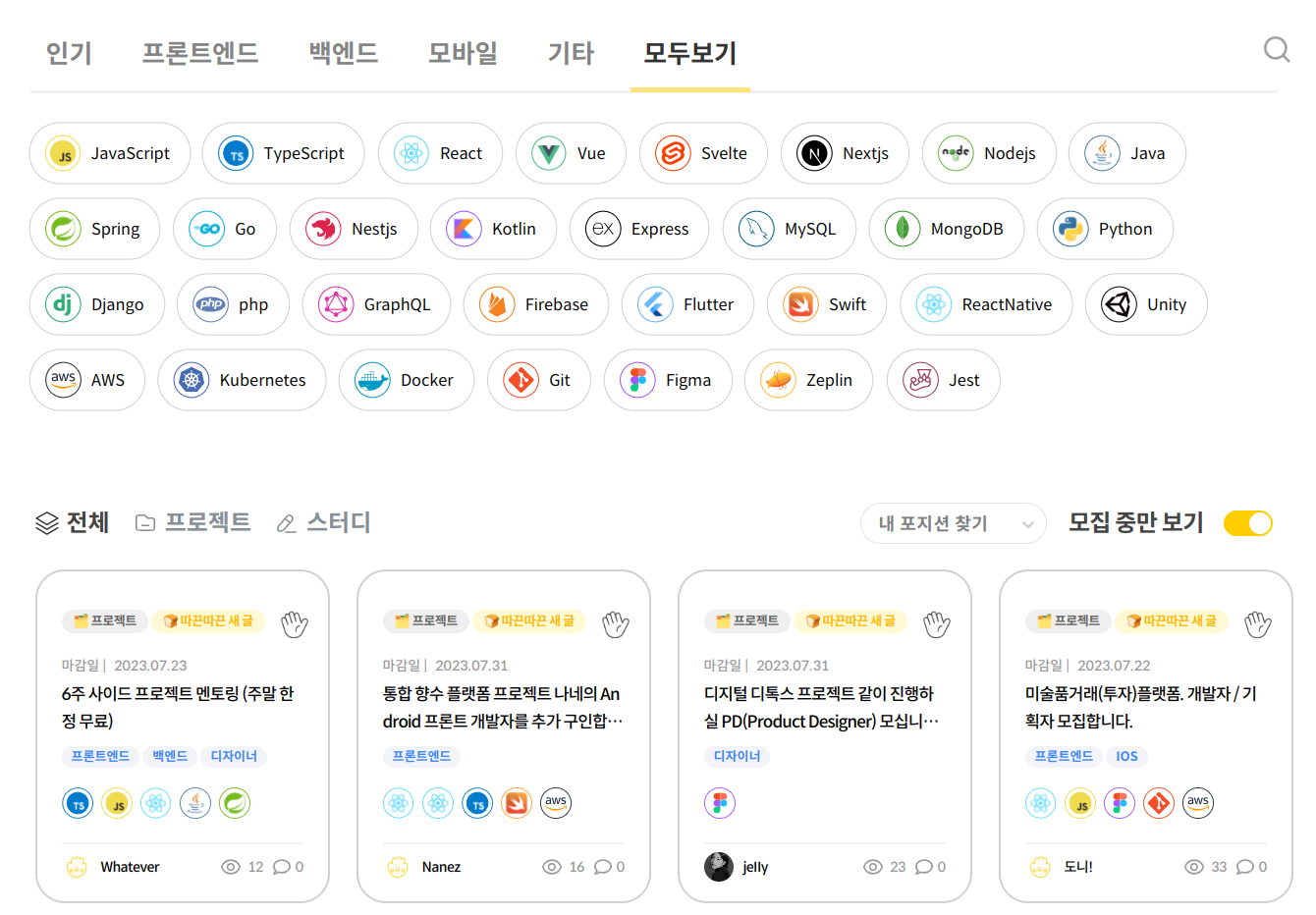Filter by React stack chip
The height and width of the screenshot is (915, 1316).
pyautogui.click(x=440, y=153)
